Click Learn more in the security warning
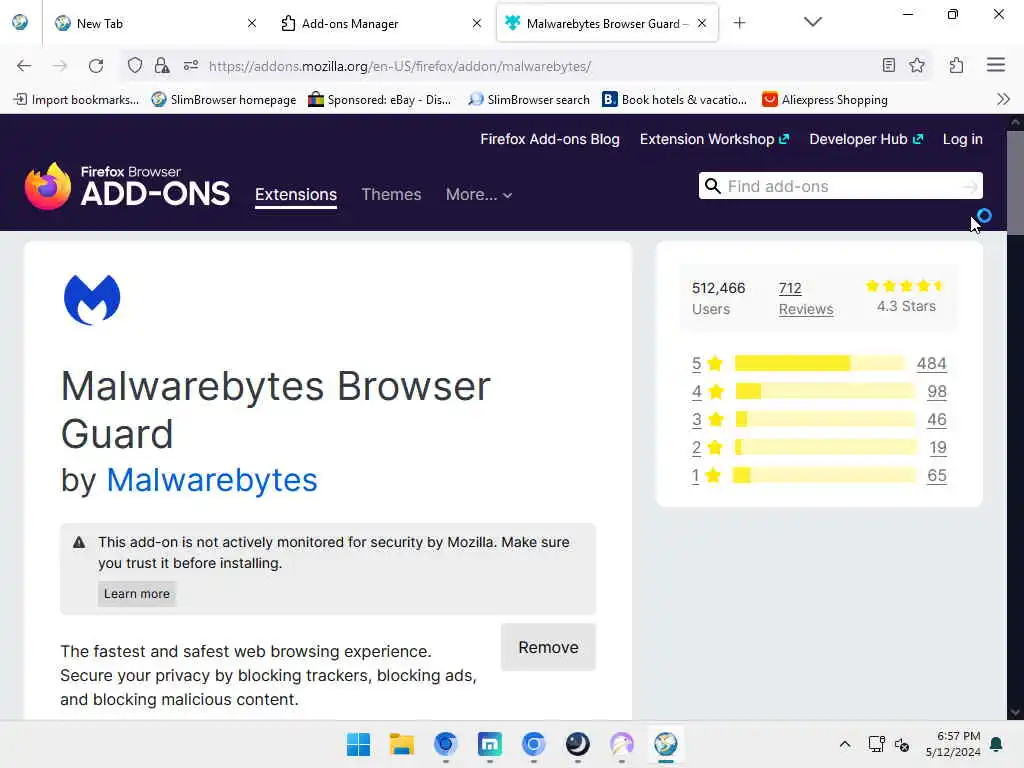 [136, 594]
